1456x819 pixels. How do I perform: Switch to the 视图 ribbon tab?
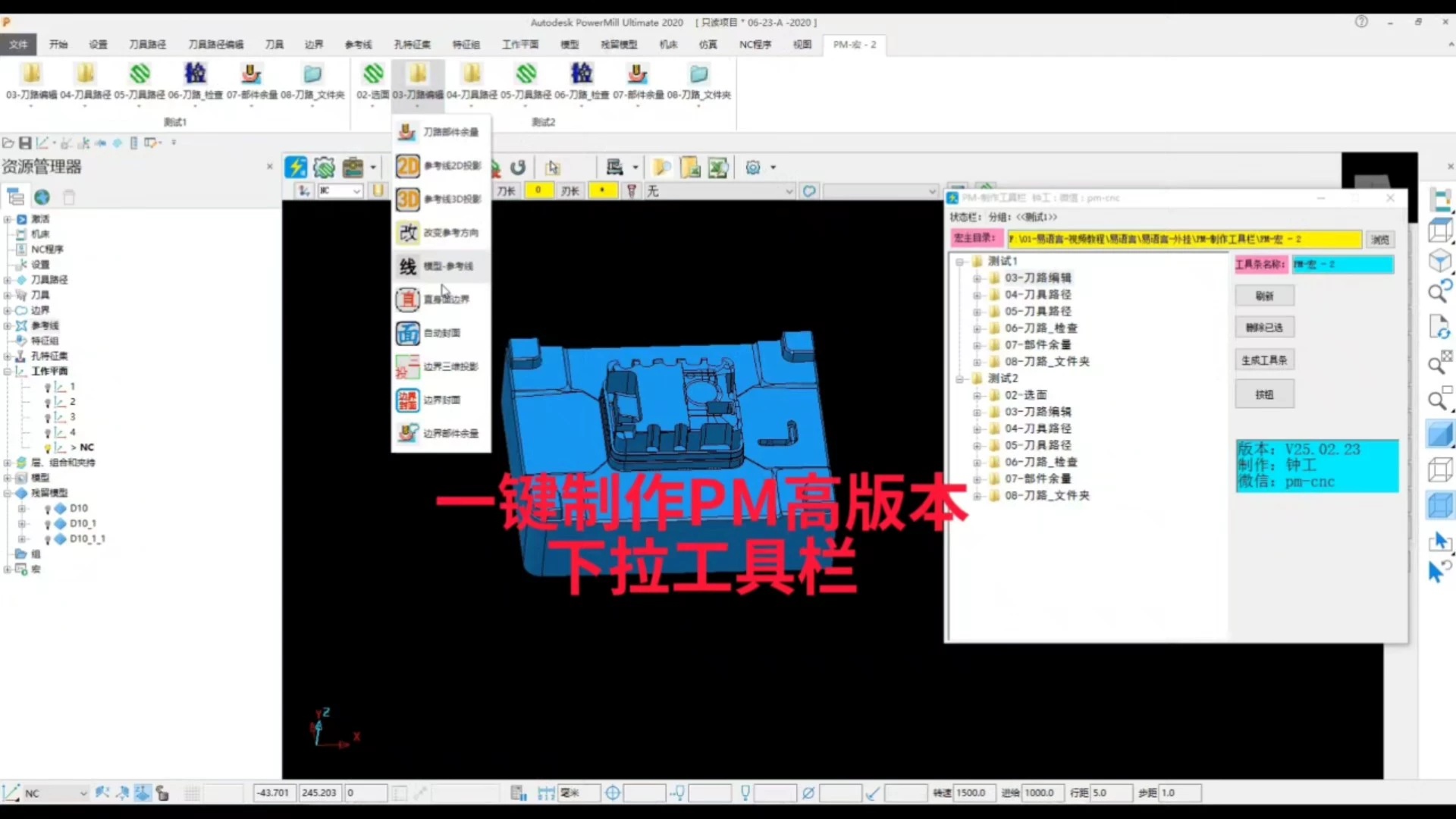click(802, 45)
